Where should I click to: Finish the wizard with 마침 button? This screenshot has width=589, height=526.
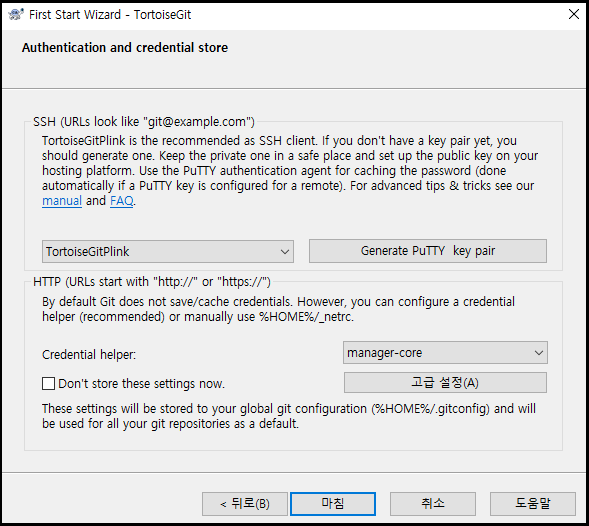(x=333, y=504)
